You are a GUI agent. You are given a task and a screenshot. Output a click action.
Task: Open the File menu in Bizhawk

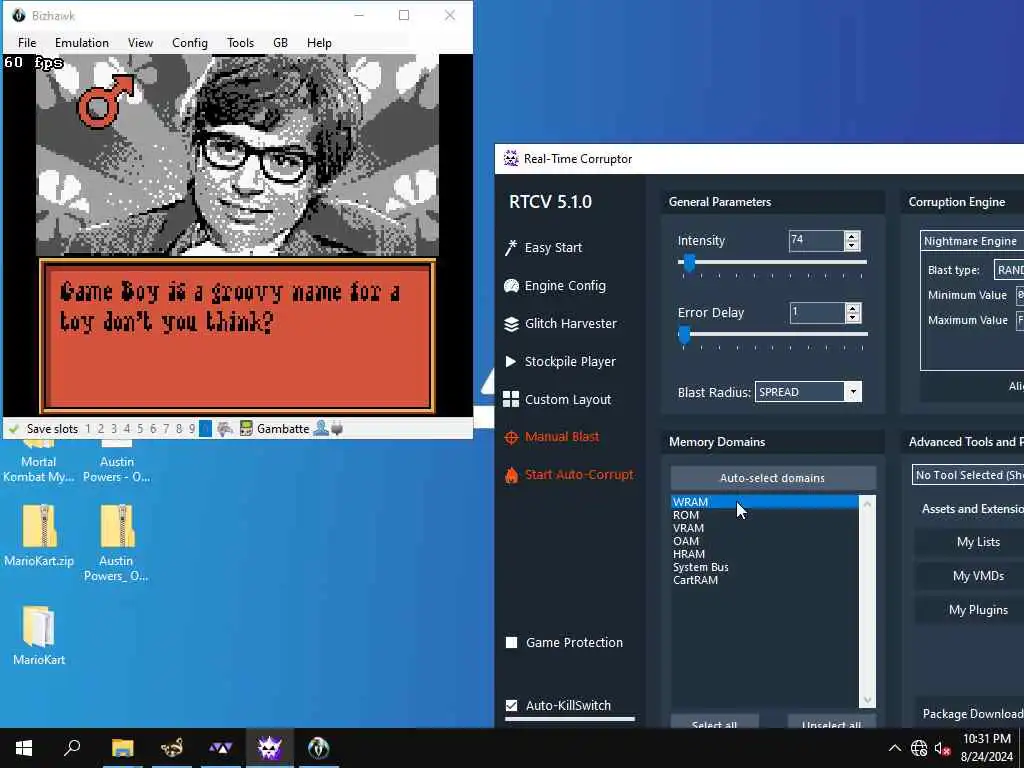click(27, 42)
